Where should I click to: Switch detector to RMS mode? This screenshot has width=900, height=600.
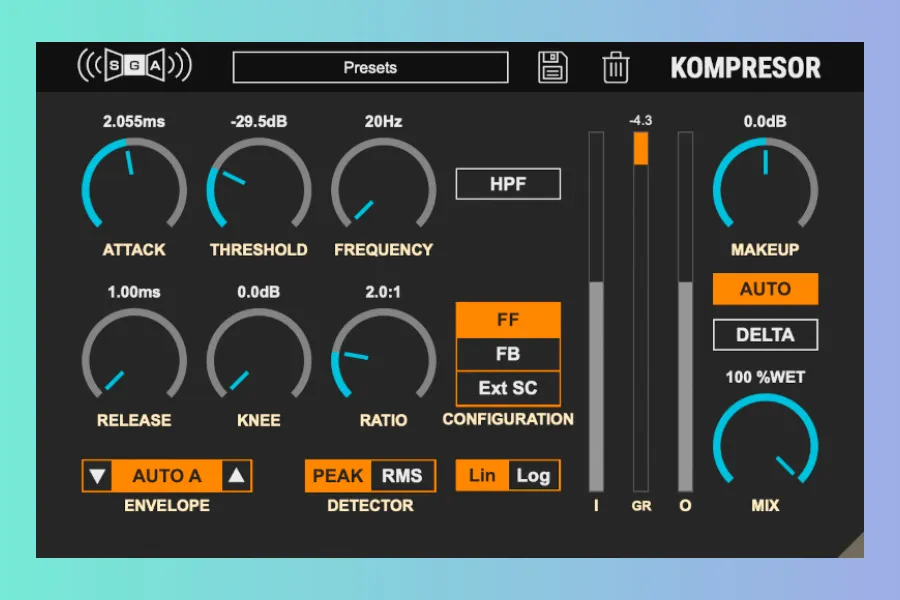coord(402,476)
